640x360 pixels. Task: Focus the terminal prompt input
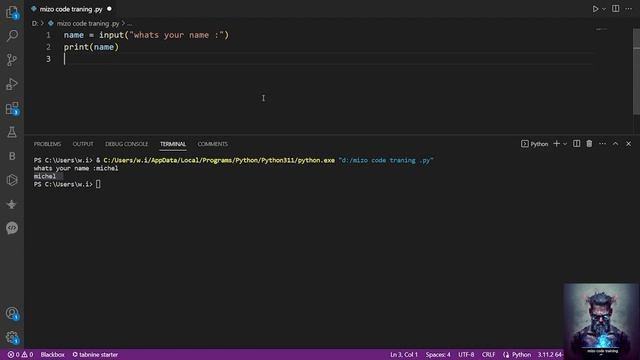[98, 184]
